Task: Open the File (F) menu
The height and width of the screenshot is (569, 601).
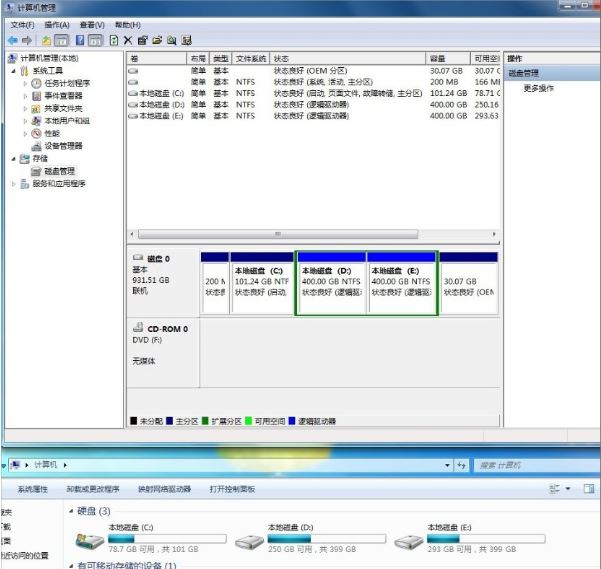Action: (x=22, y=25)
